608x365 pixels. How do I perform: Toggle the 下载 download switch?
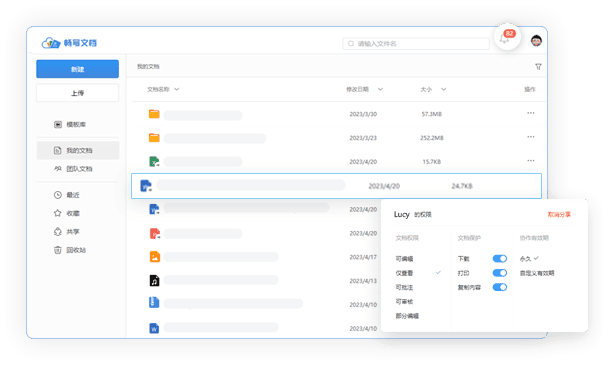[x=500, y=259]
